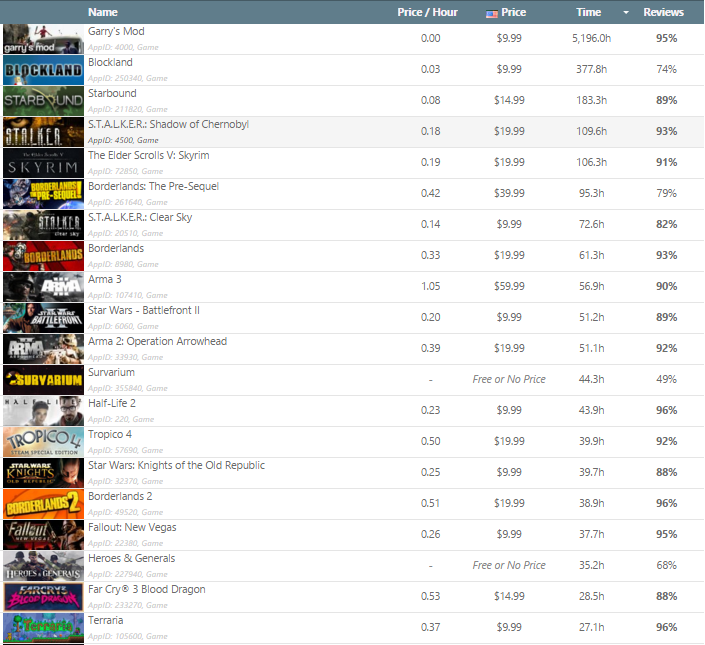Open Arma 2: Operation Arrowhead title
Viewport: 705px width, 645px height.
point(157,342)
